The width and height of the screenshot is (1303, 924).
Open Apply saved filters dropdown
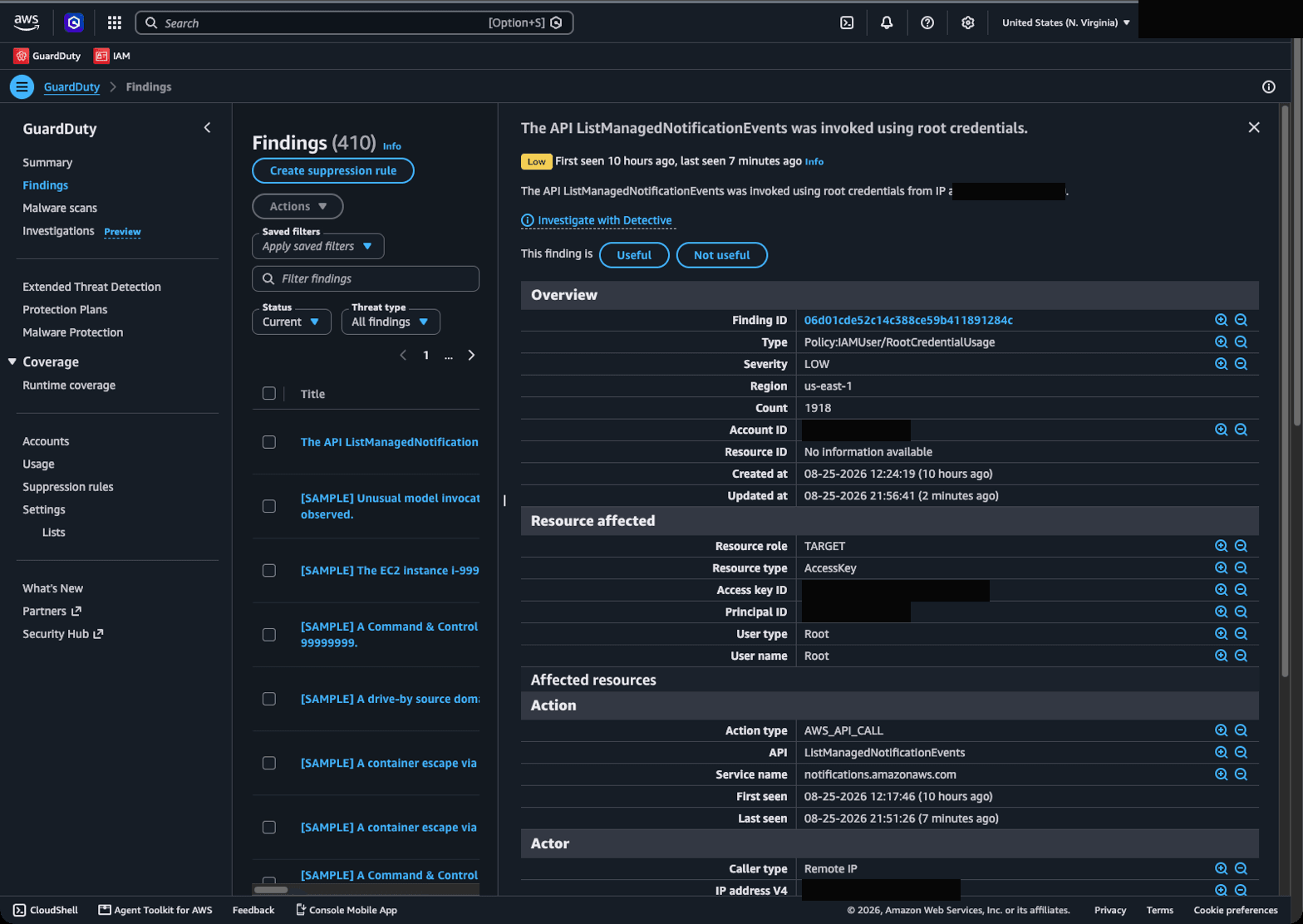coord(318,246)
